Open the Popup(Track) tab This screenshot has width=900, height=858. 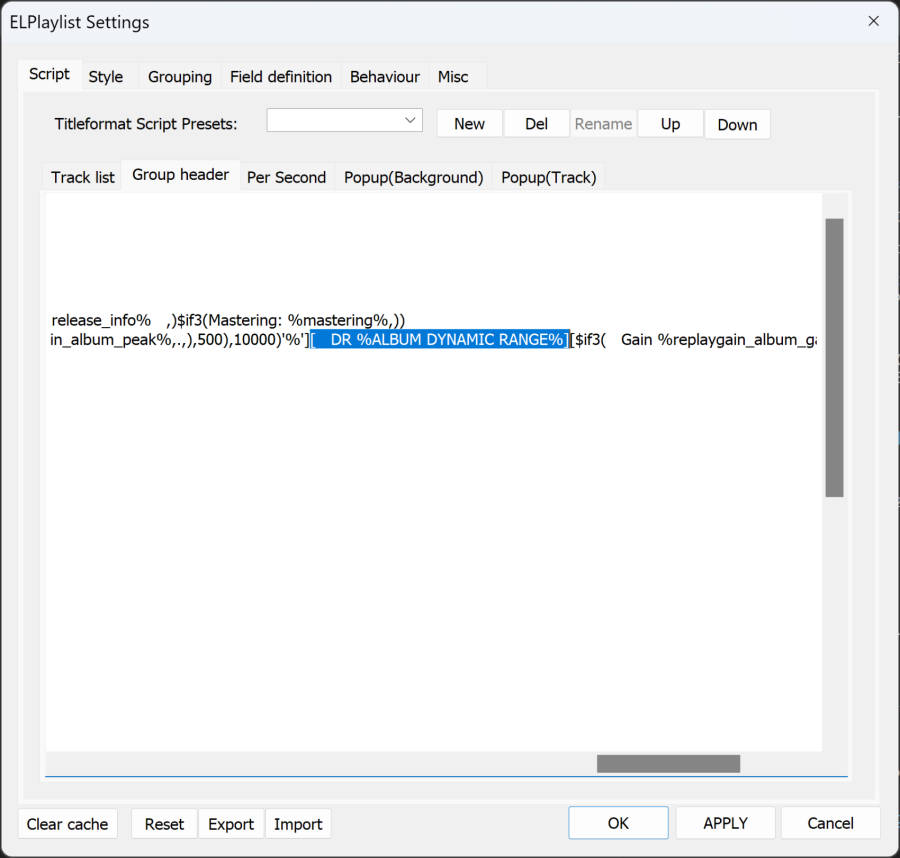click(548, 177)
